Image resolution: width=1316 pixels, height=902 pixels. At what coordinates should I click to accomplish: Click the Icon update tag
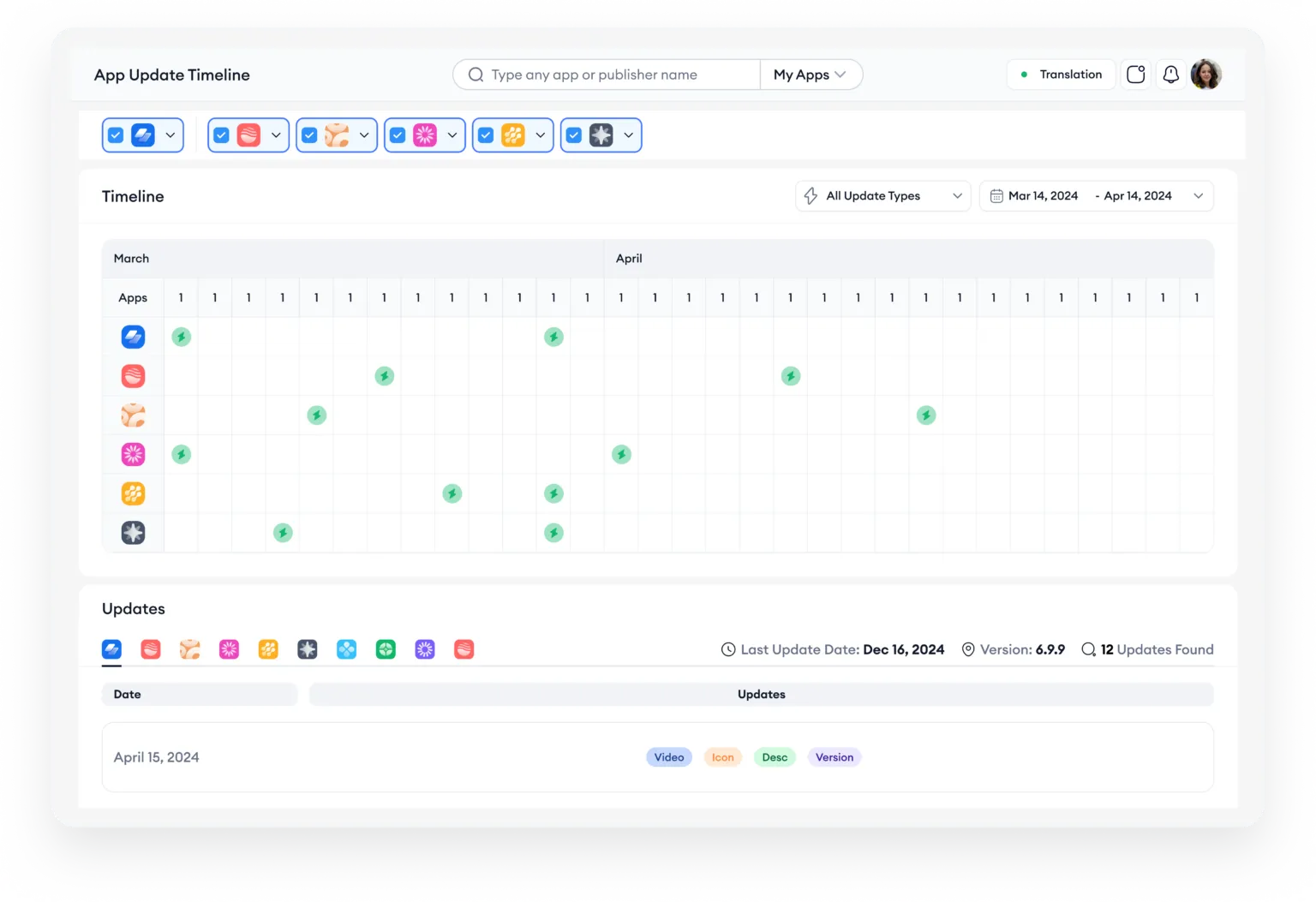coord(723,757)
